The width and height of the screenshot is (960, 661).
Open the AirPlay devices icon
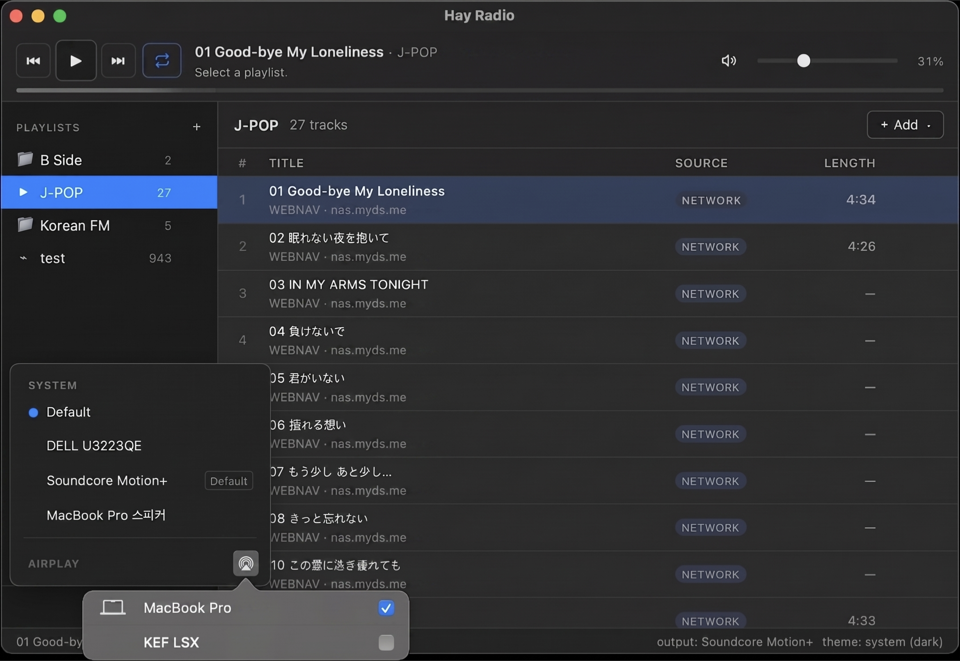[245, 563]
